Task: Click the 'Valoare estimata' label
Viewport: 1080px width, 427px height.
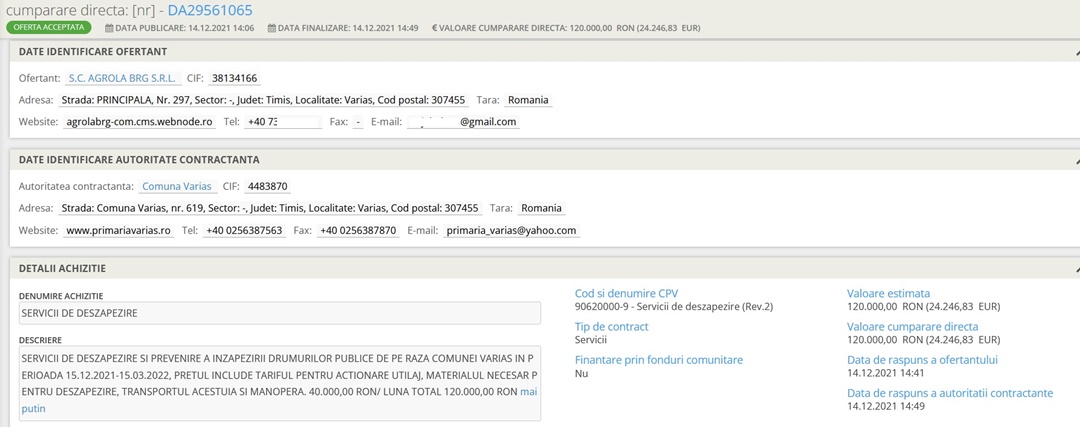Action: pyautogui.click(x=889, y=293)
